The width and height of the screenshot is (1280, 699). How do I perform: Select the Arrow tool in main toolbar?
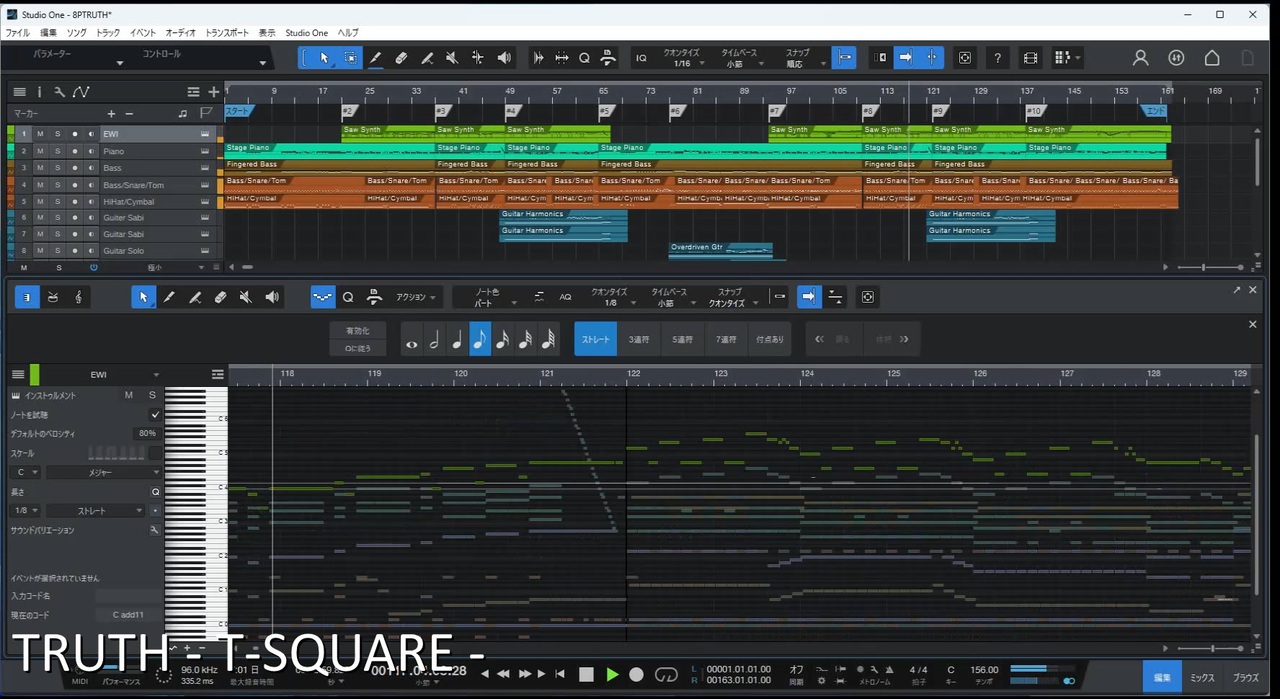(324, 58)
